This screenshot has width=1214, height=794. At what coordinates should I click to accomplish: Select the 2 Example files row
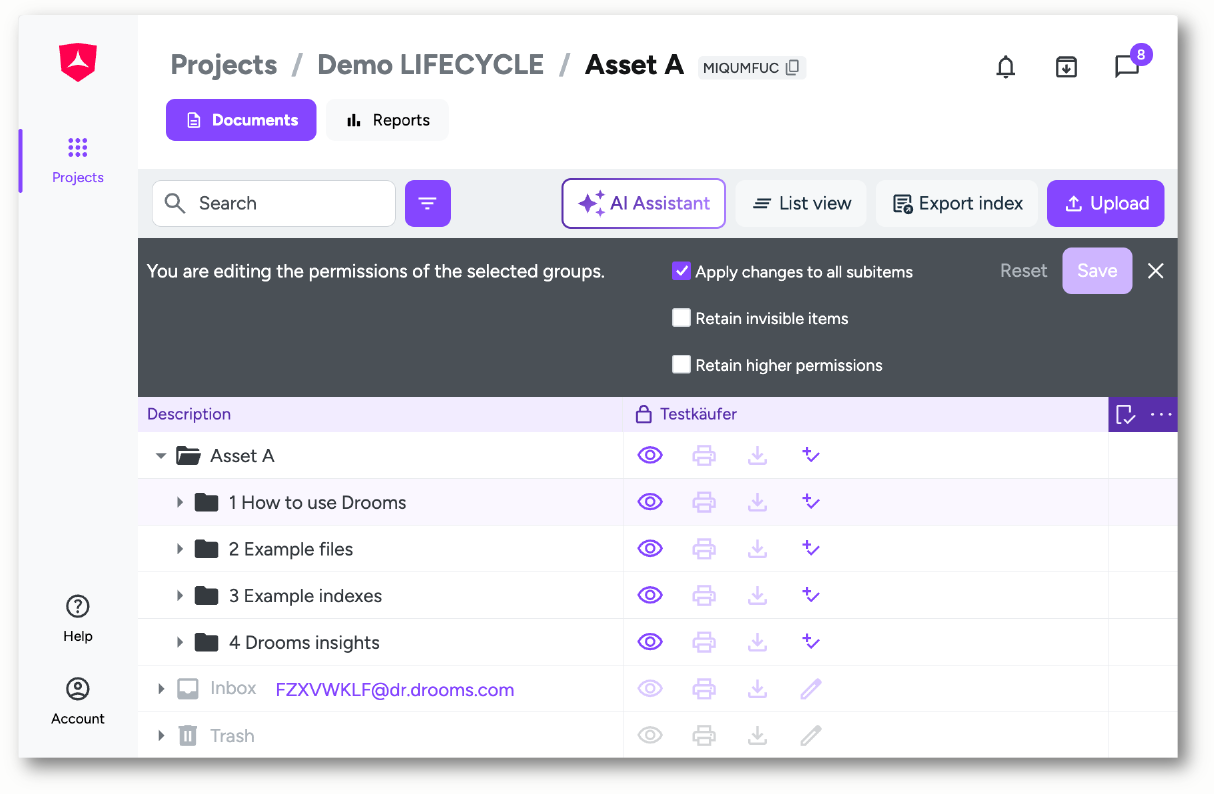click(657, 549)
